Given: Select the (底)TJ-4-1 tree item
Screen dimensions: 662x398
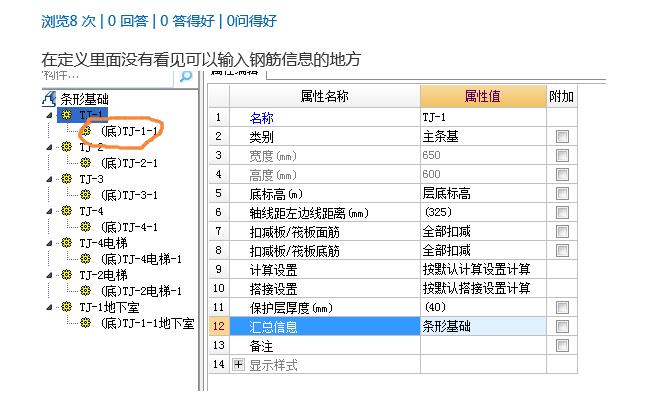Looking at the screenshot, I should (129, 227).
